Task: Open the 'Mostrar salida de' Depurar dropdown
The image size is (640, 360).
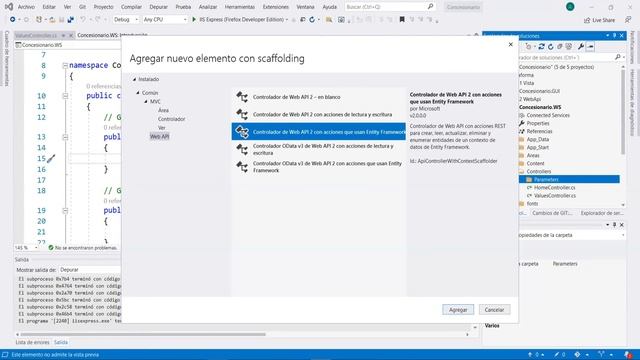Action: (x=90, y=270)
